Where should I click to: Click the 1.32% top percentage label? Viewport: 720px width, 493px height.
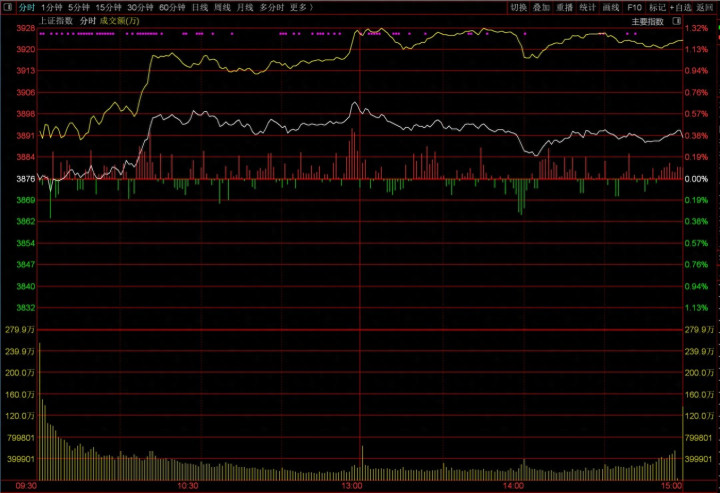click(696, 28)
